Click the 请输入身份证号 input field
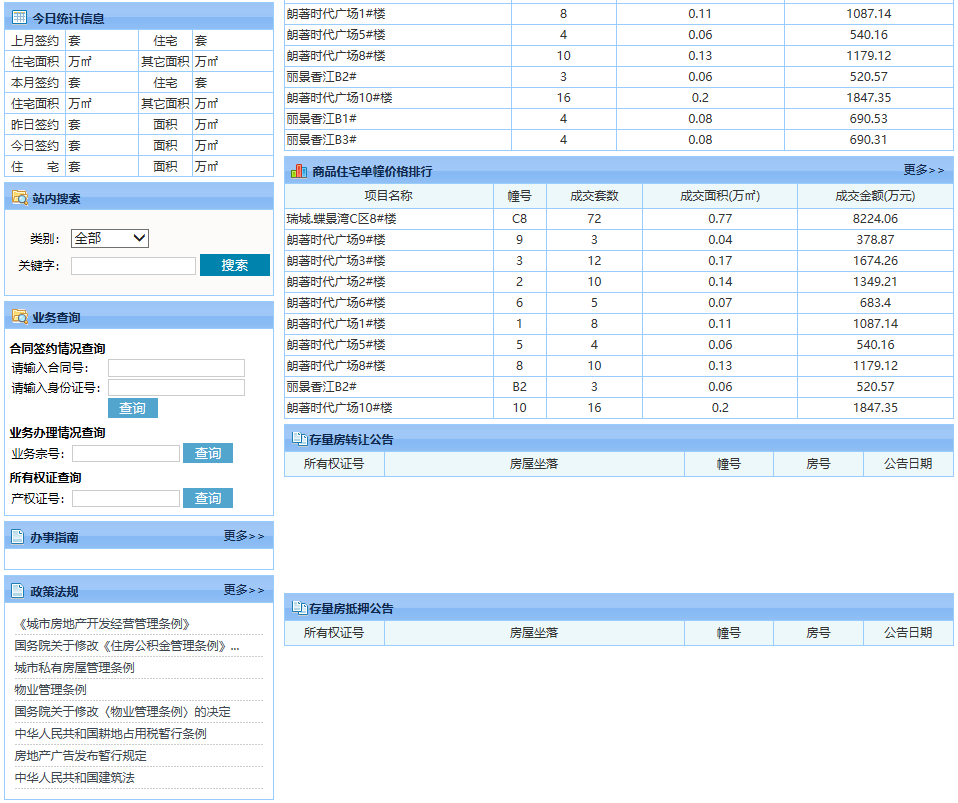The image size is (958, 803). tap(176, 388)
